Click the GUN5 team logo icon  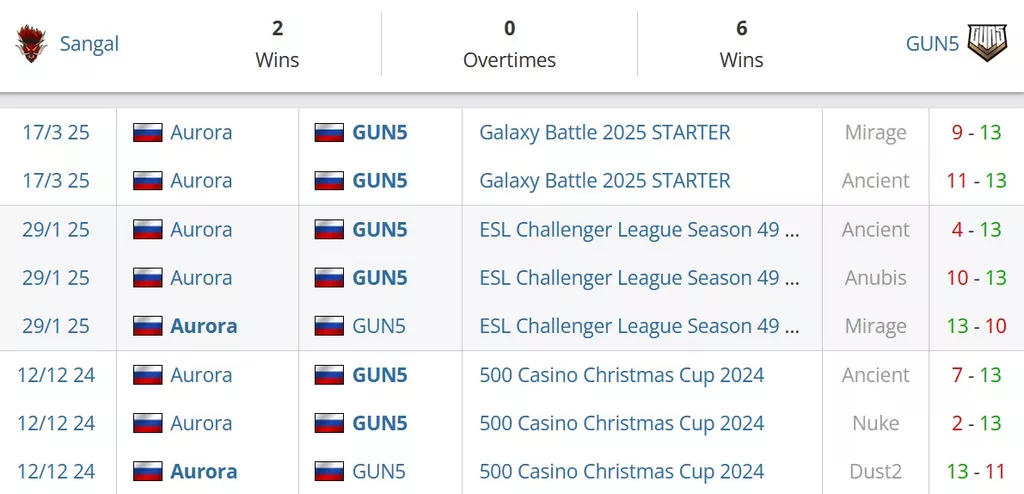[987, 43]
